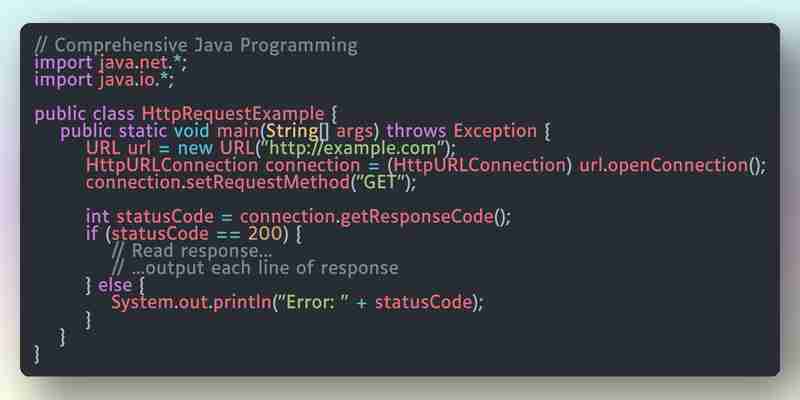Image resolution: width=800 pixels, height=400 pixels.
Task: Click 'System.out.println' statement
Action: [191, 303]
